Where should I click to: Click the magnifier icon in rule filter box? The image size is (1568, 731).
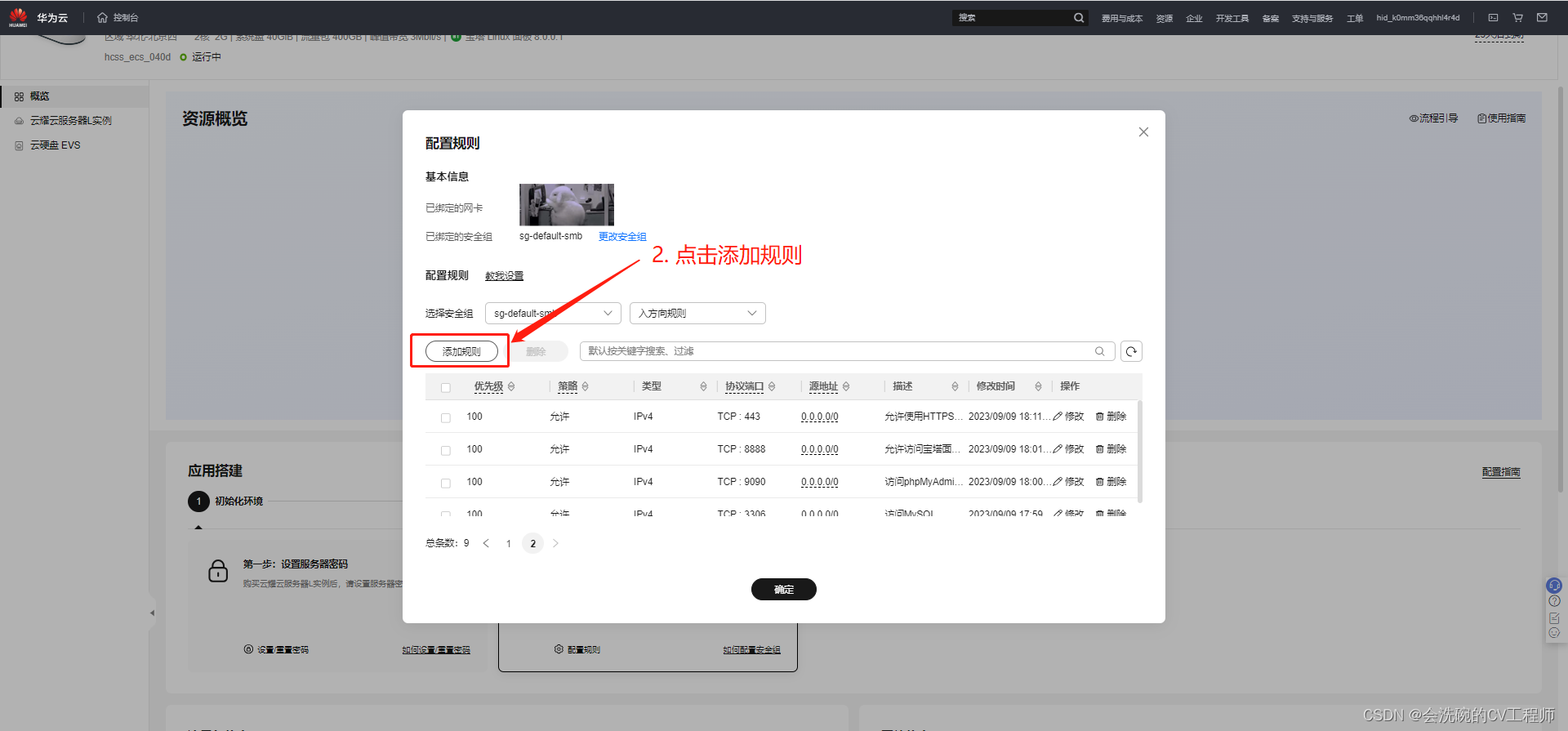pyautogui.click(x=1100, y=351)
